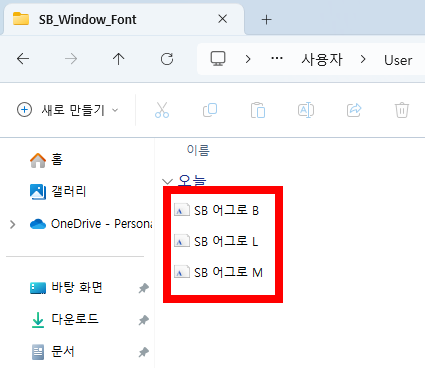
Task: Click the Delete trash icon
Action: [x=402, y=110]
